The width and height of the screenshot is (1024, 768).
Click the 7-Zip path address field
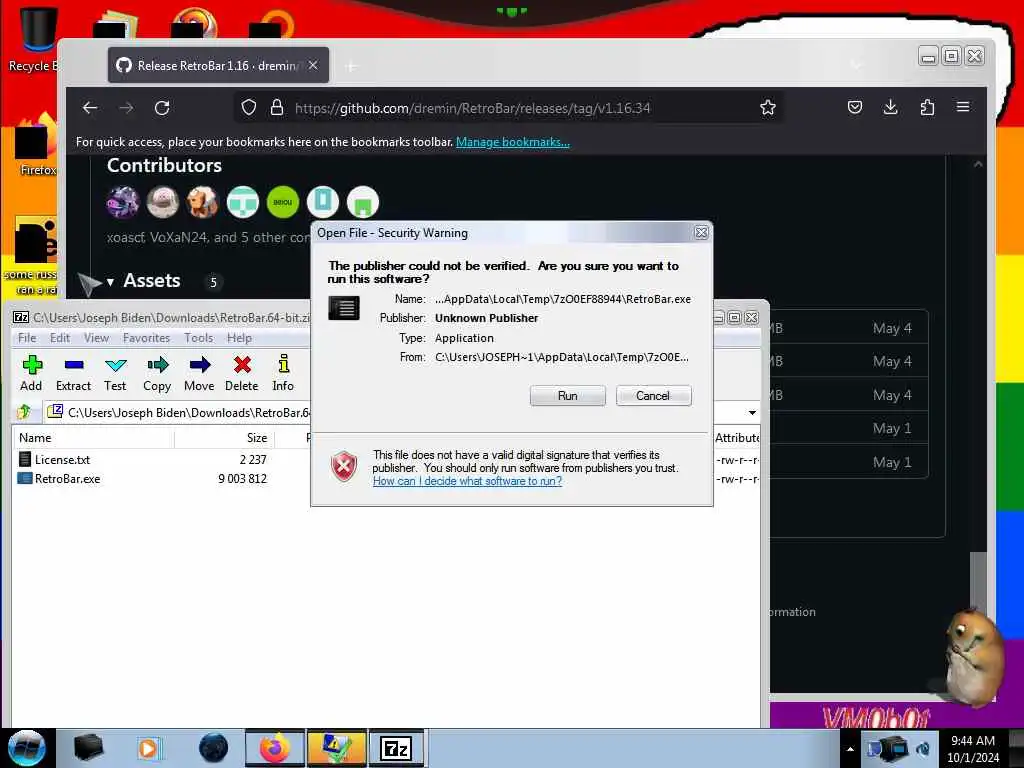tap(189, 413)
